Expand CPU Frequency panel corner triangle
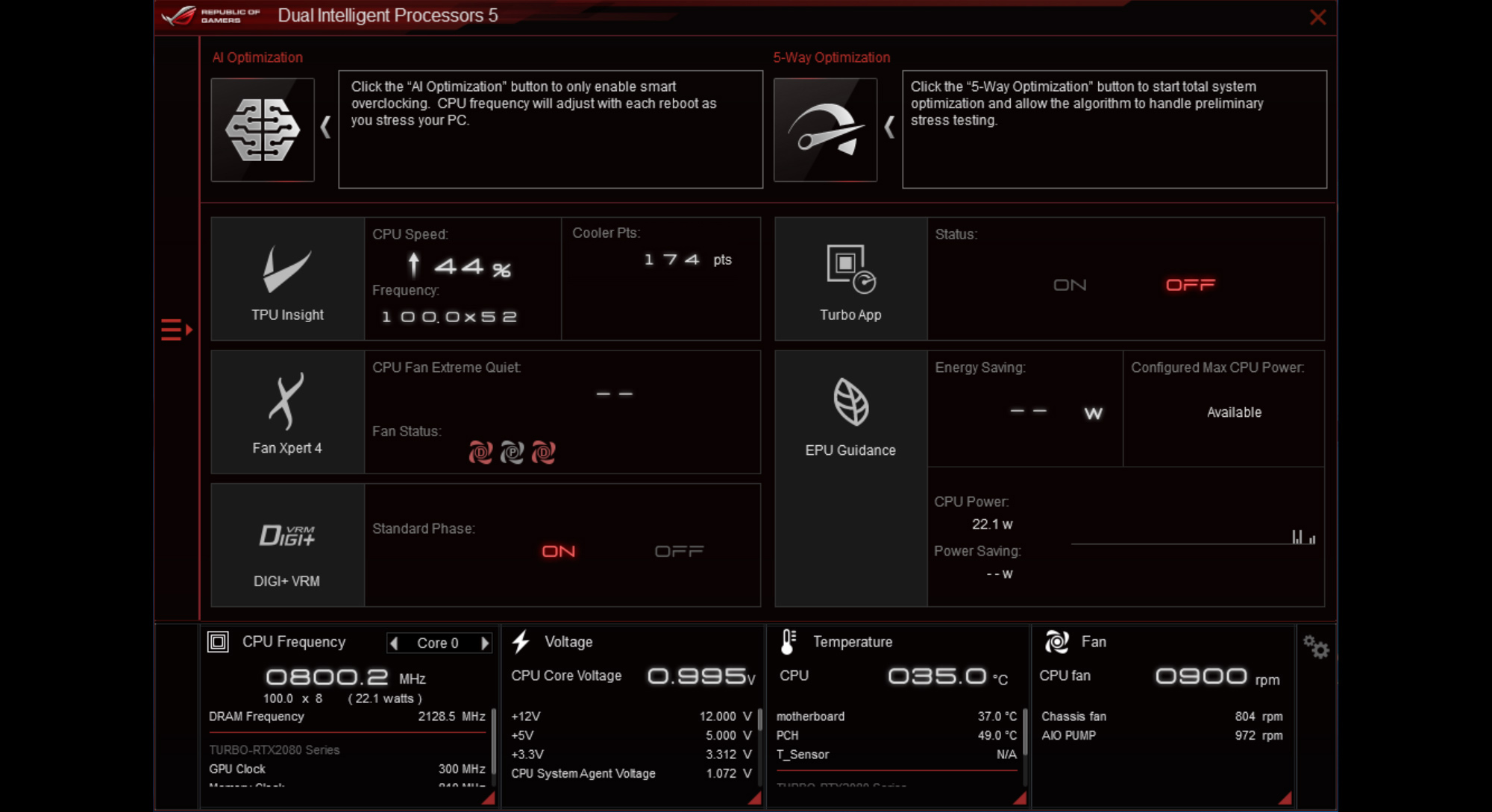Screen dimensions: 1492x812 (x=489, y=799)
